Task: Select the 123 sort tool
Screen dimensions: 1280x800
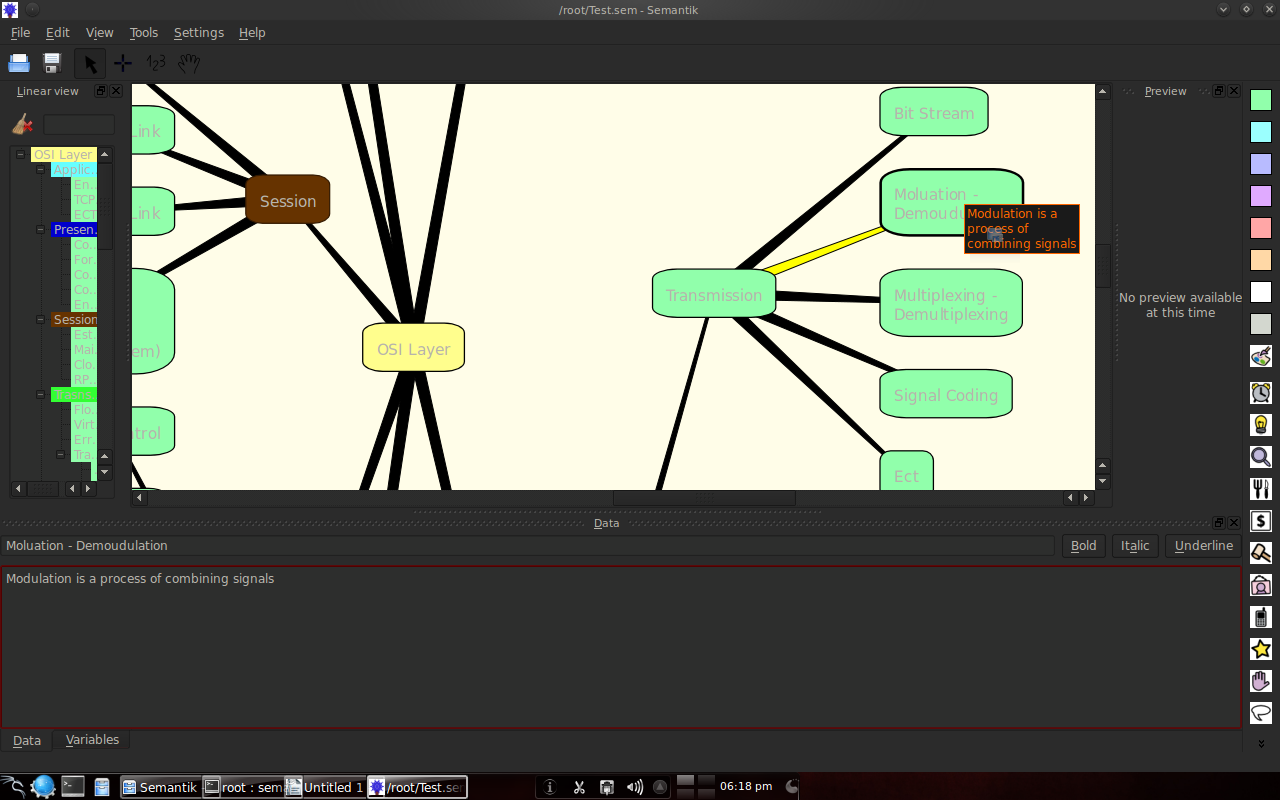Action: pyautogui.click(x=156, y=63)
